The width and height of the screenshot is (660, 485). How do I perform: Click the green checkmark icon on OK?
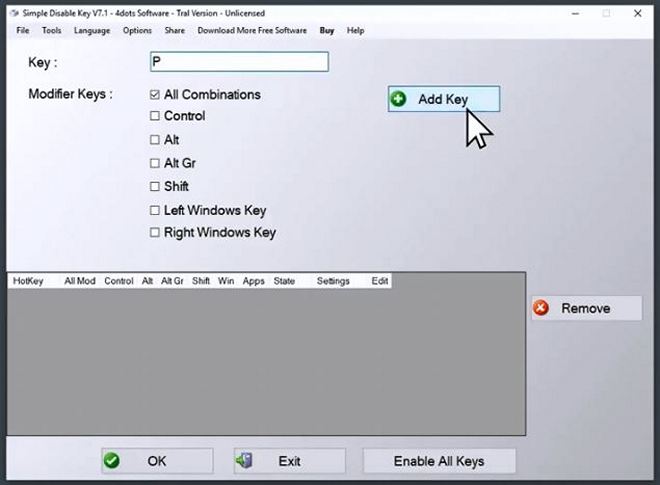pyautogui.click(x=112, y=461)
